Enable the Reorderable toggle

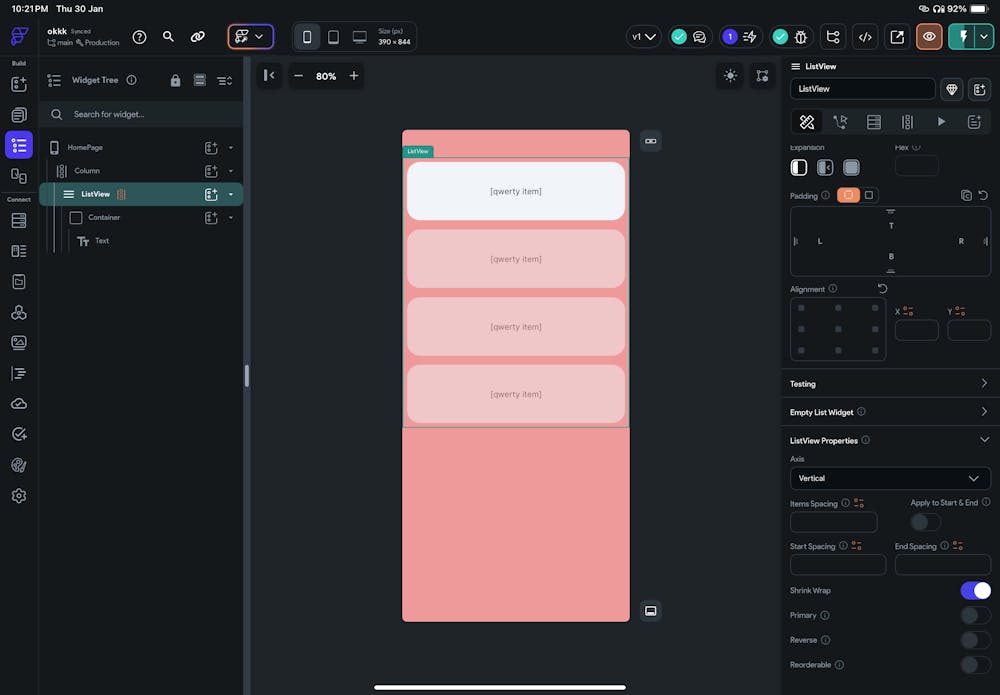coord(975,665)
